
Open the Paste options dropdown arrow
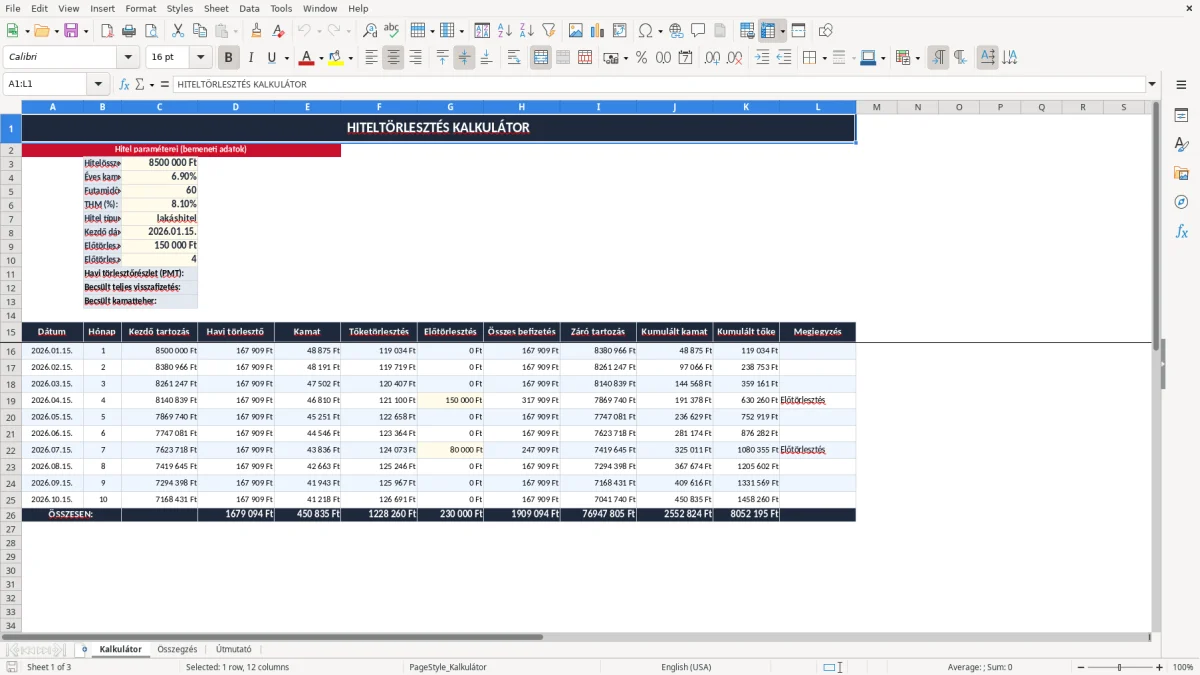click(235, 31)
